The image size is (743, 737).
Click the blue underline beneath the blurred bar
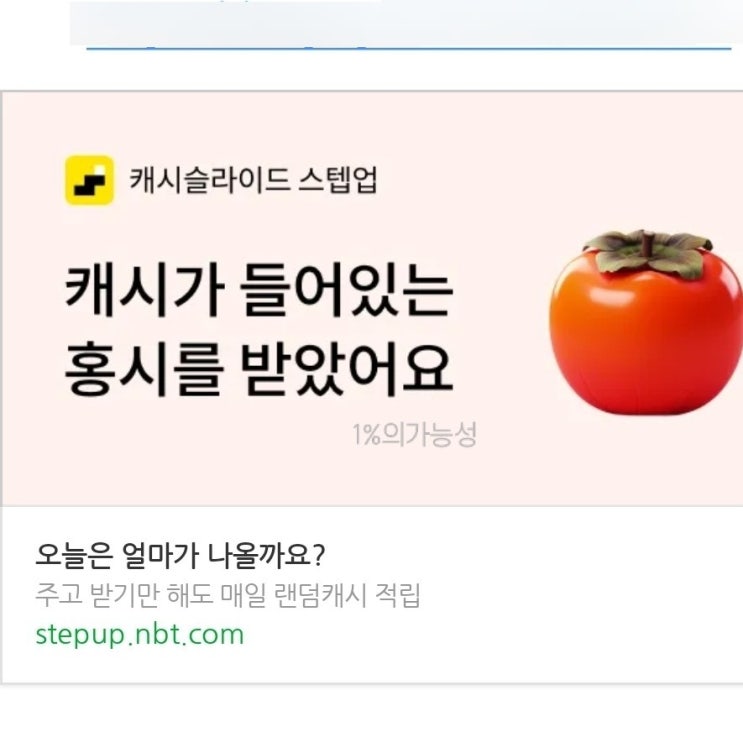[x=408, y=48]
